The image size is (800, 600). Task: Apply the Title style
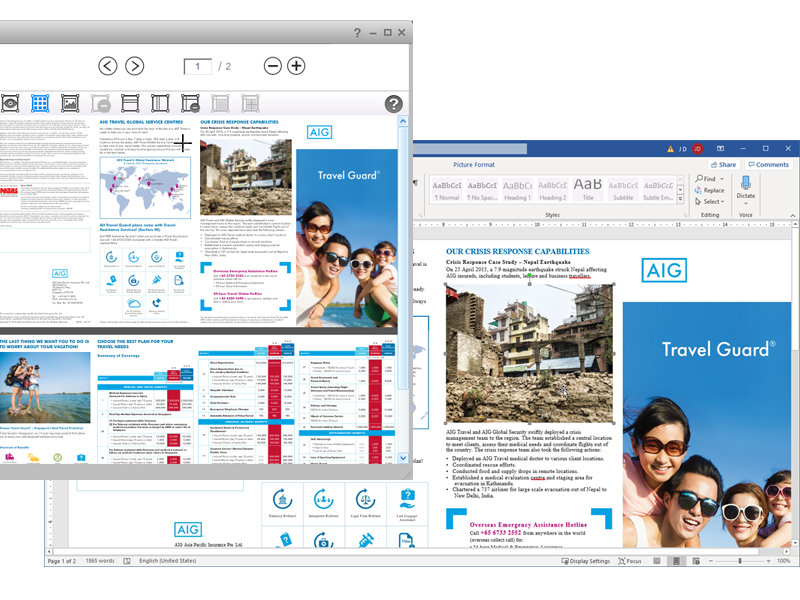coord(588,190)
